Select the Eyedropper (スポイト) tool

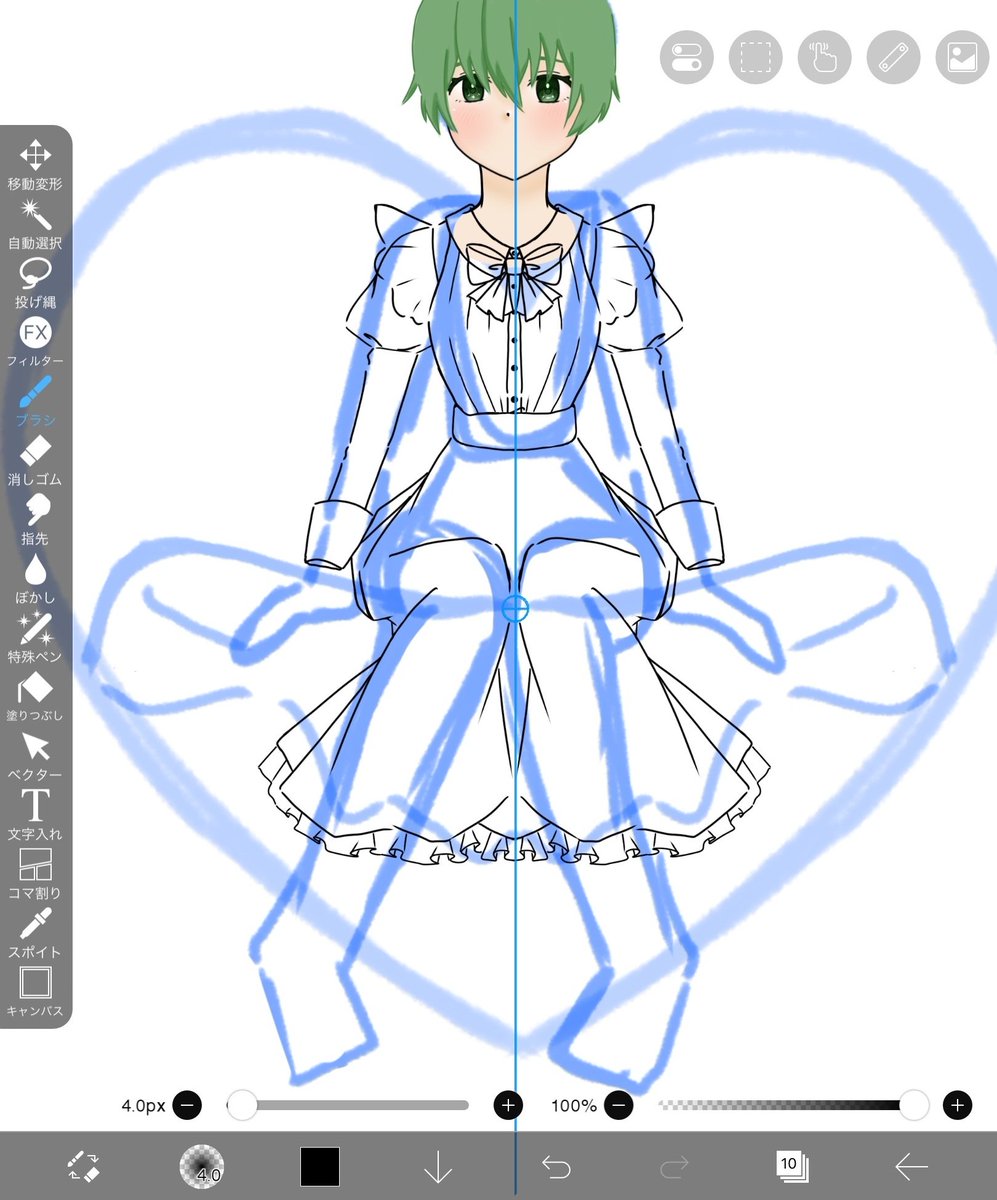(35, 932)
